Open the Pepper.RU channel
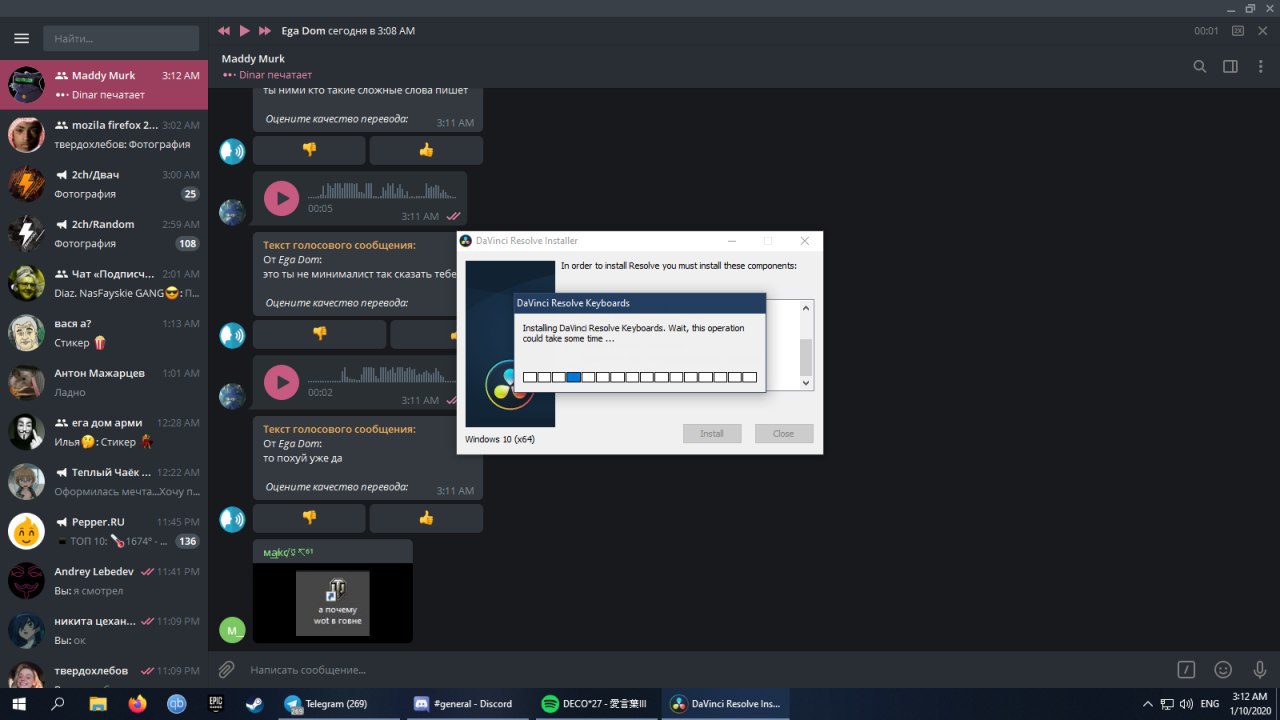 pos(104,531)
